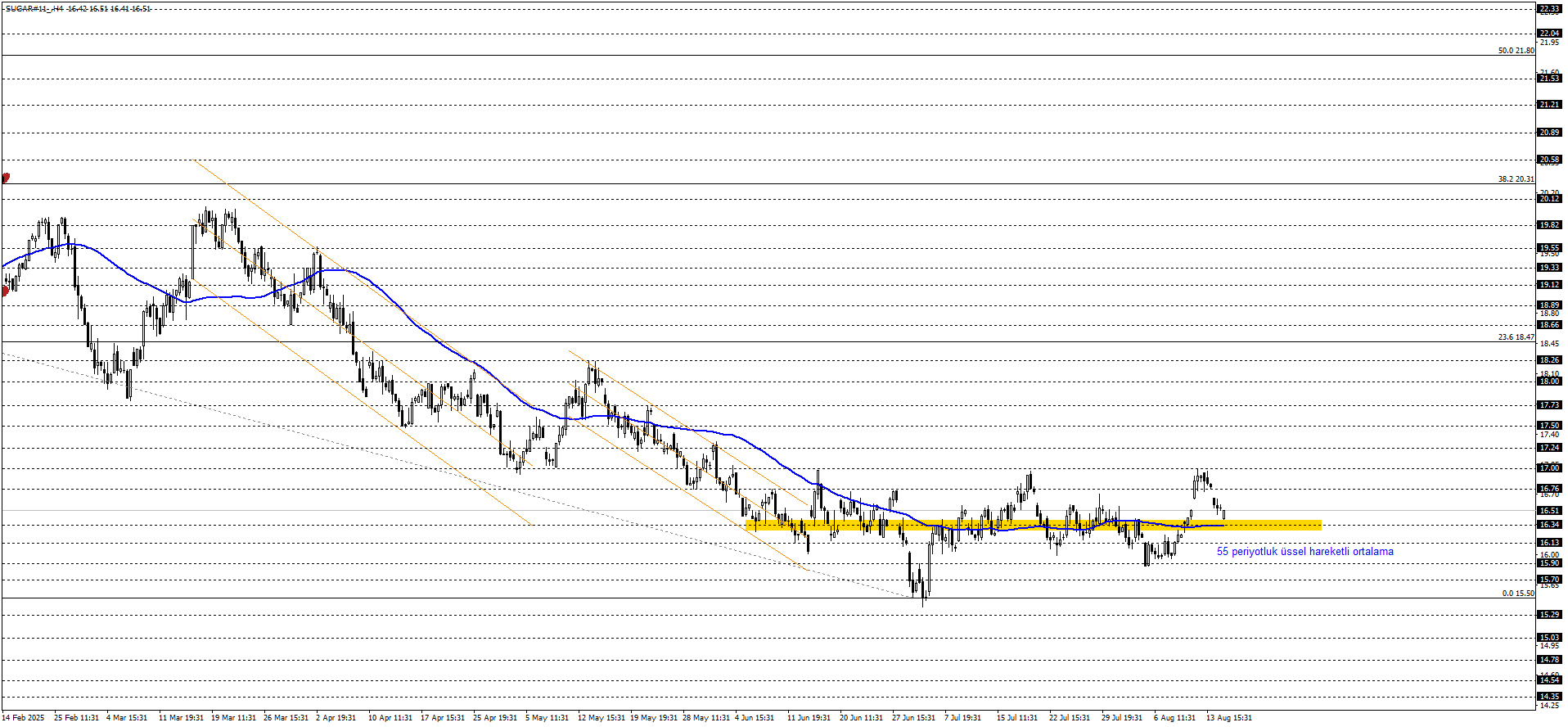Screen dimensions: 1568x727
Task: Click the time axis label '2 Apr 19:31'
Action: point(336,718)
